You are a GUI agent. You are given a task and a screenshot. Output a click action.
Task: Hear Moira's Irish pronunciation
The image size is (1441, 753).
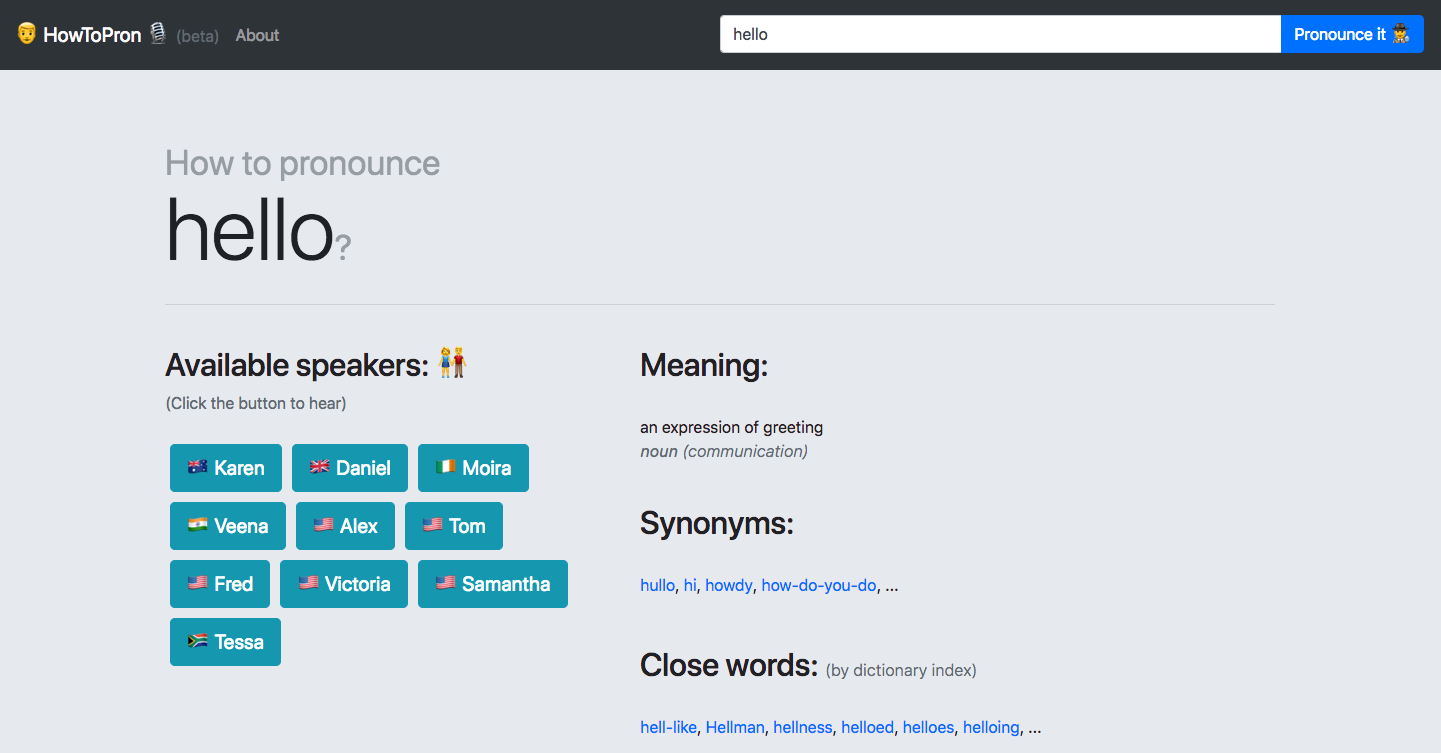[473, 468]
